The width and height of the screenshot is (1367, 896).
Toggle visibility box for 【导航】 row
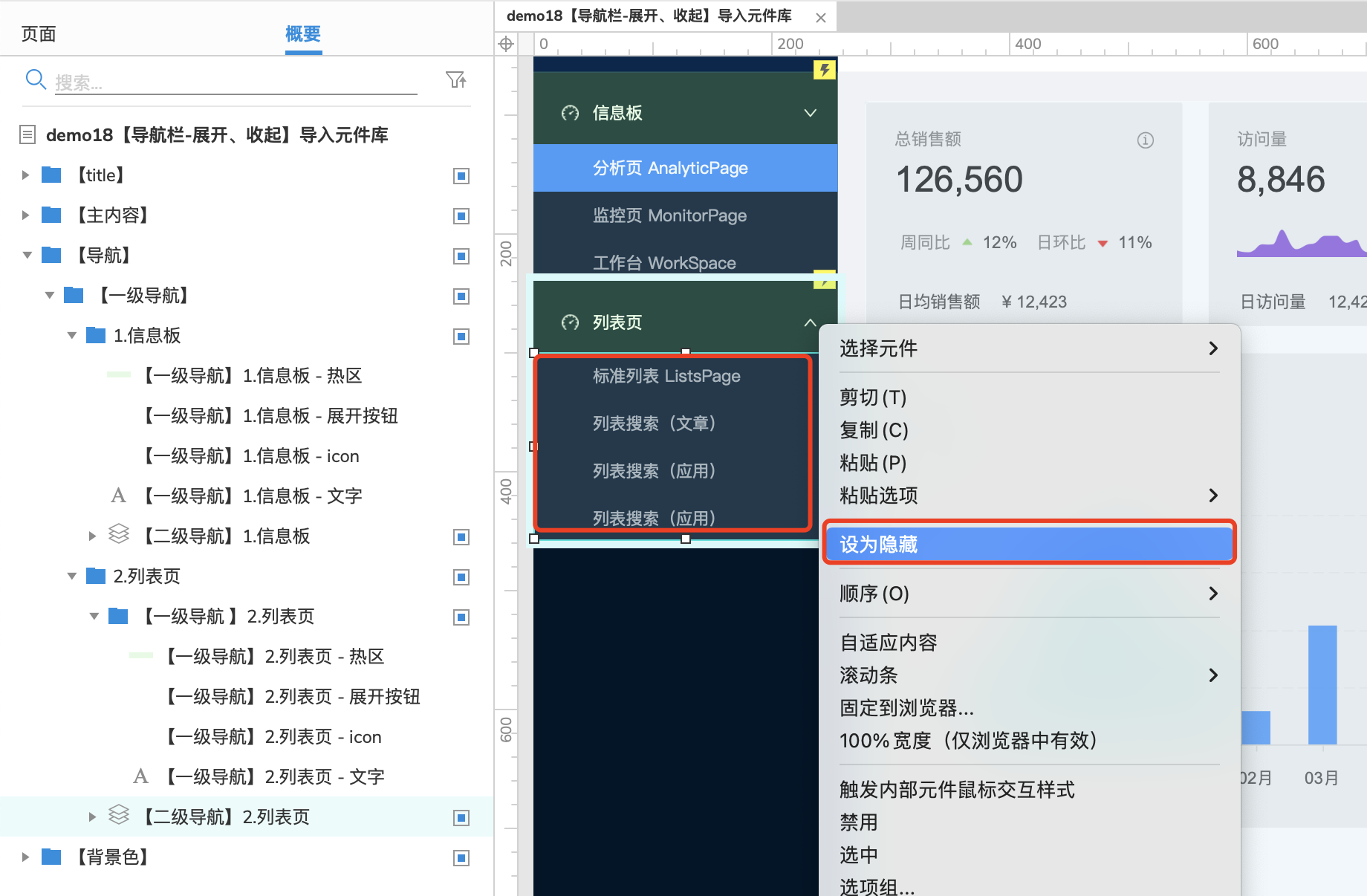pos(461,256)
